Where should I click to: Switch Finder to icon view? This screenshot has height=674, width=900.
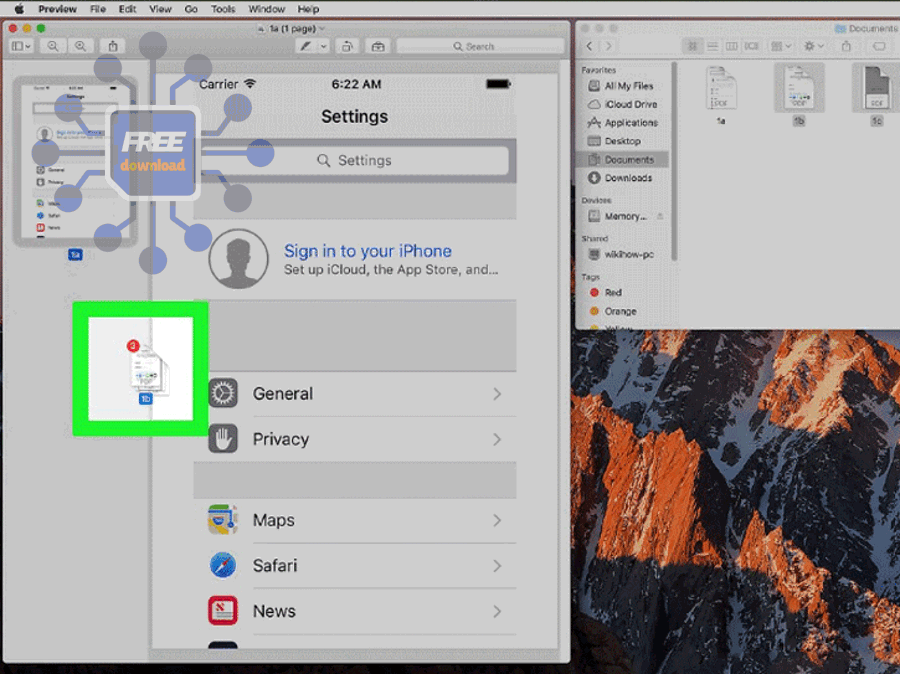coord(692,46)
